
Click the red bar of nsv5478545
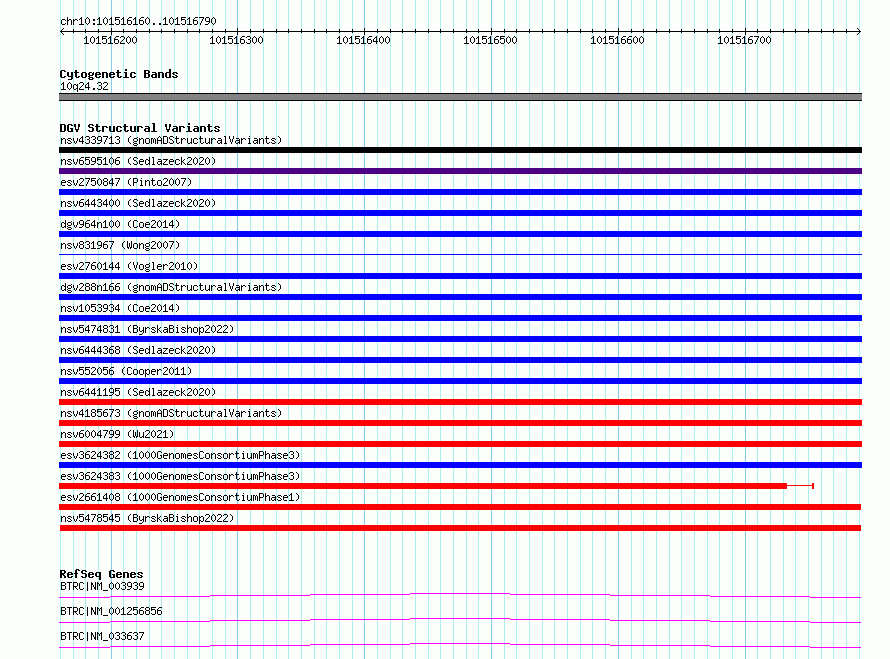pyautogui.click(x=460, y=528)
